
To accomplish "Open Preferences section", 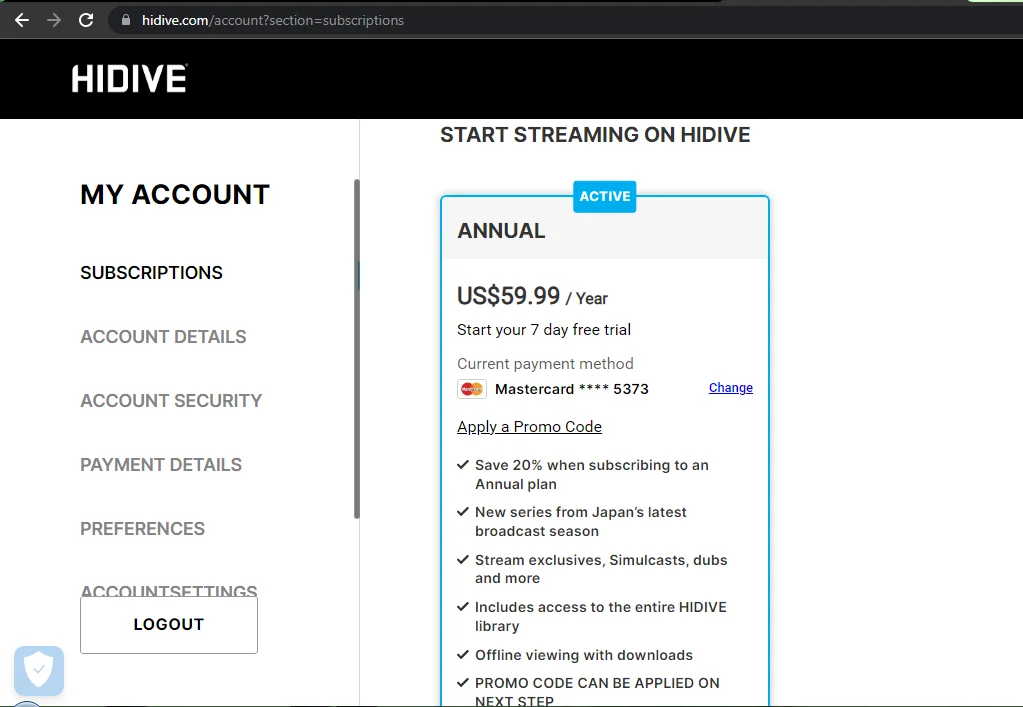I will (142, 528).
